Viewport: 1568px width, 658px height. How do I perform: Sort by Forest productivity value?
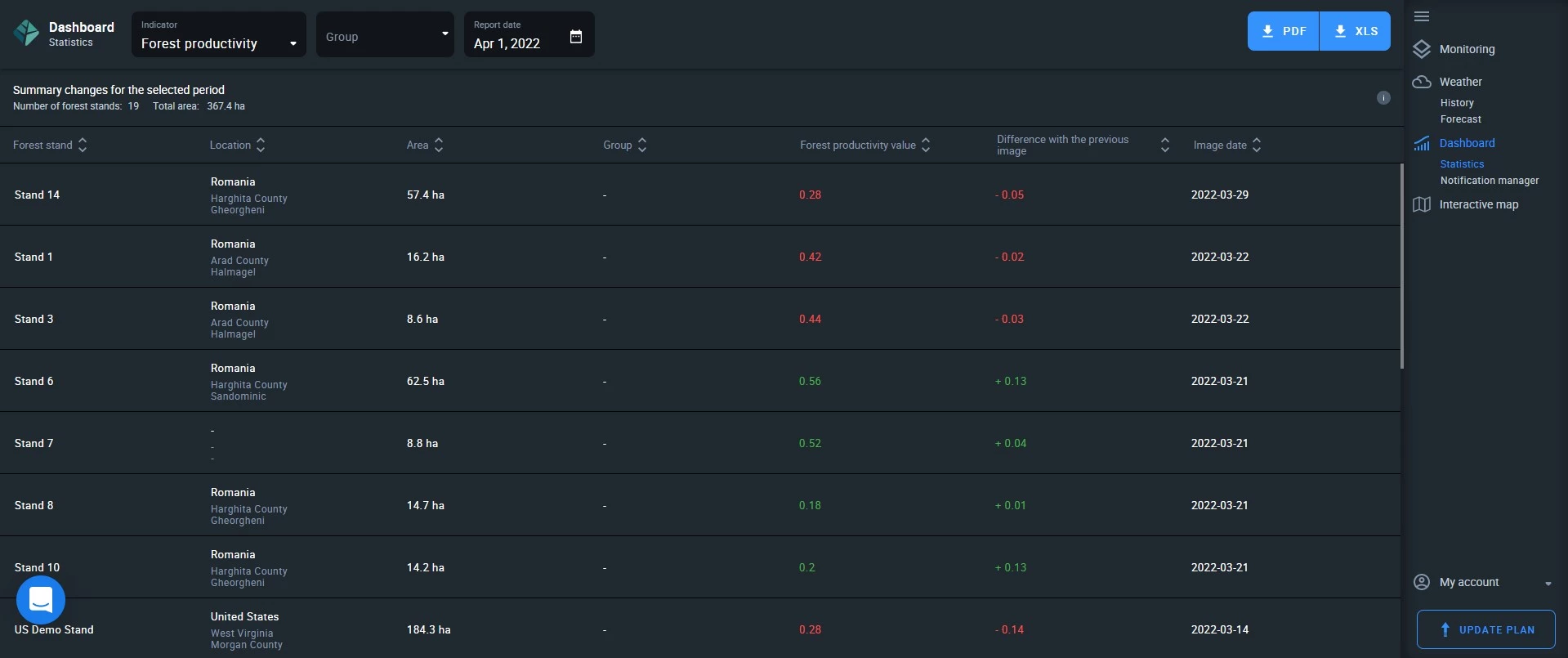[x=926, y=145]
